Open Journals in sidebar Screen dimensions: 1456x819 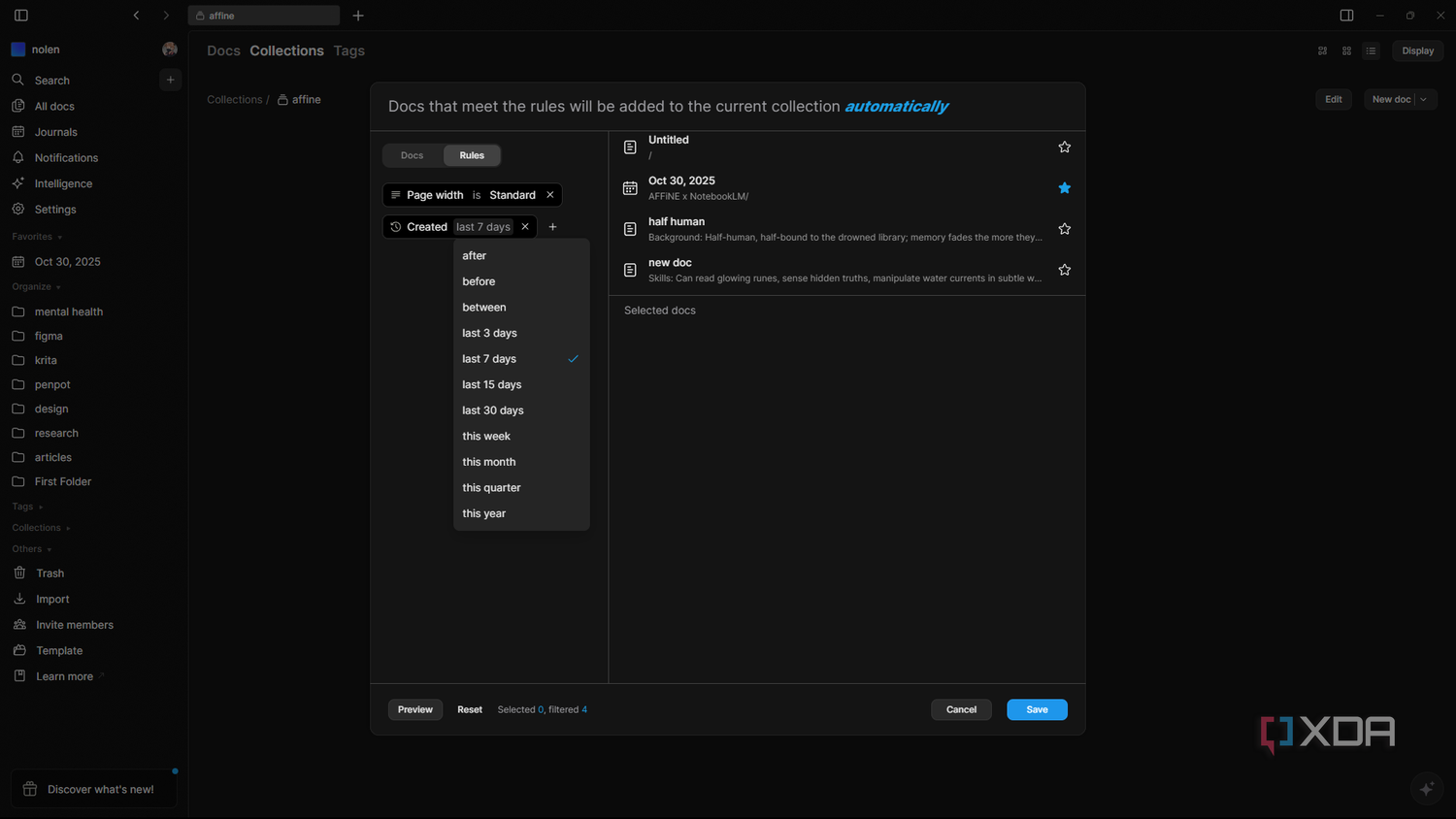point(55,132)
